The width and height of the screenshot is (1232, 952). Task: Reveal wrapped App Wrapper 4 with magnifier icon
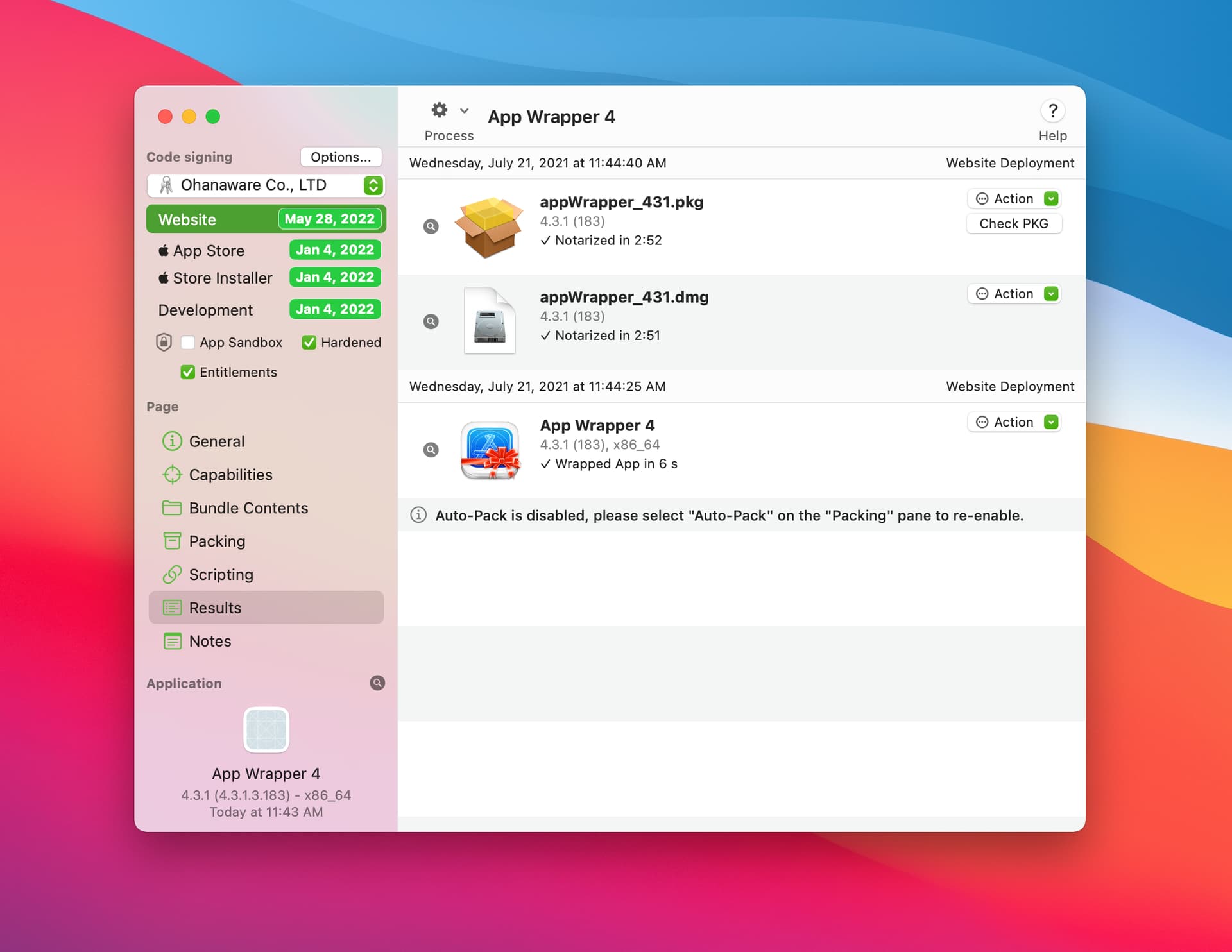pos(431,450)
